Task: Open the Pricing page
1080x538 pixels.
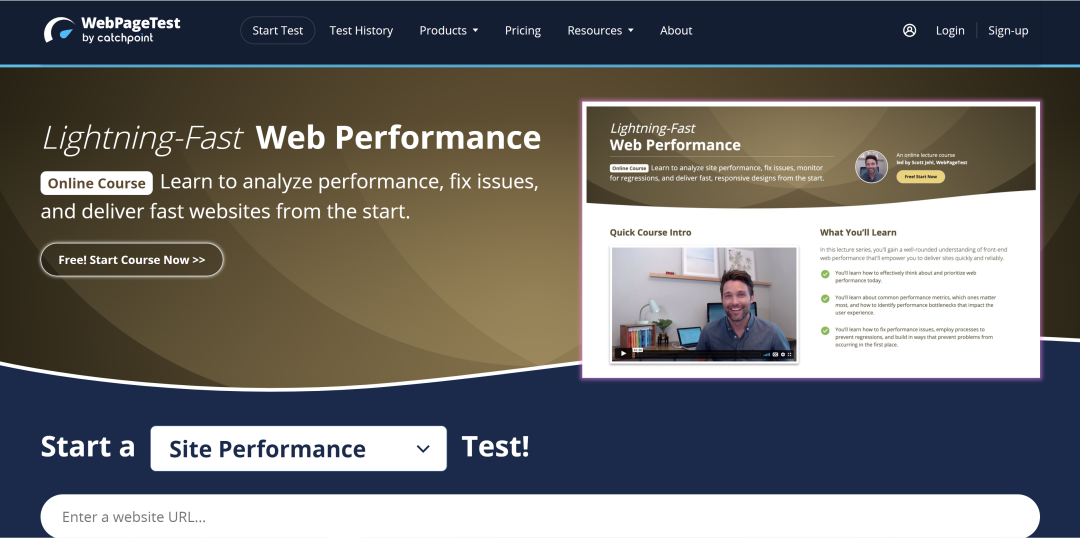Action: [x=523, y=30]
